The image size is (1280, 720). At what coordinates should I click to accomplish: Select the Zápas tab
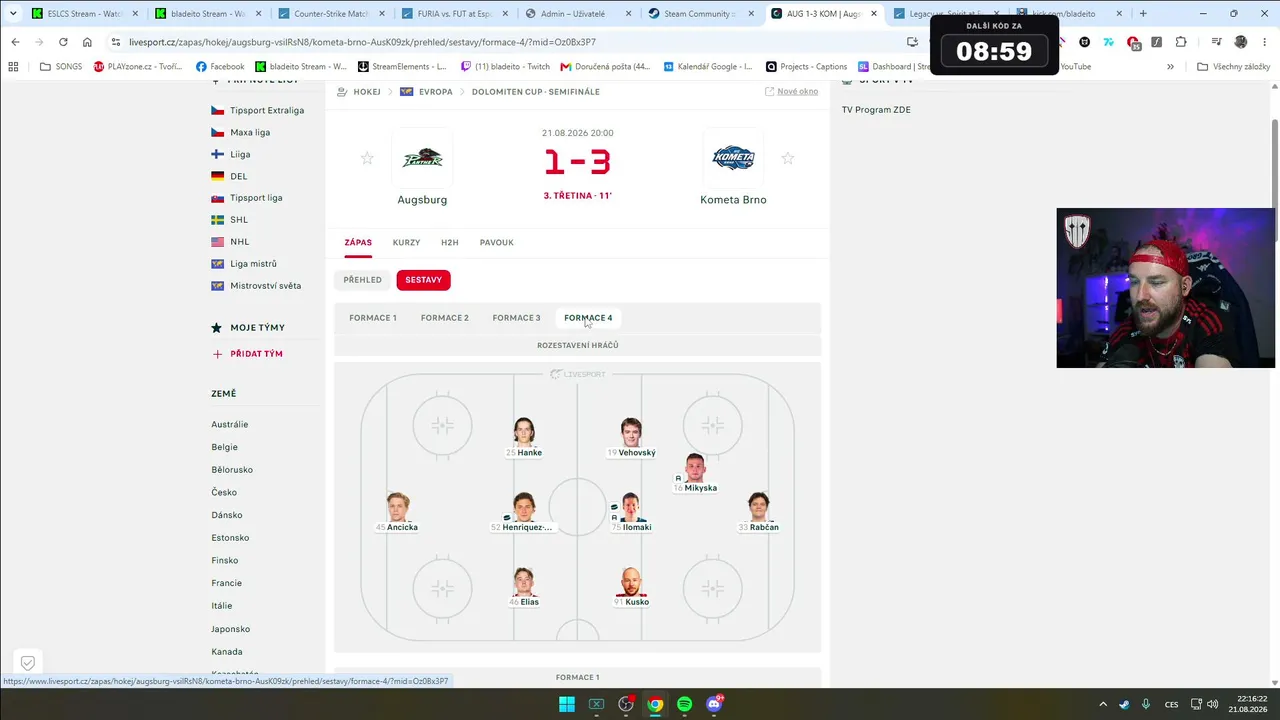[x=358, y=242]
